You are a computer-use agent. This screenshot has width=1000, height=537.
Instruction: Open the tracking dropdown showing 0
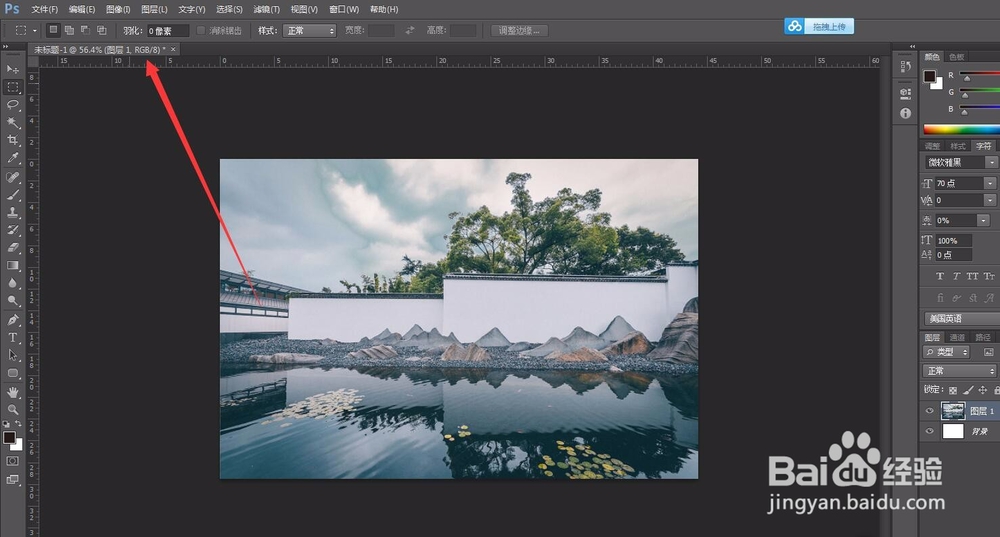(991, 200)
